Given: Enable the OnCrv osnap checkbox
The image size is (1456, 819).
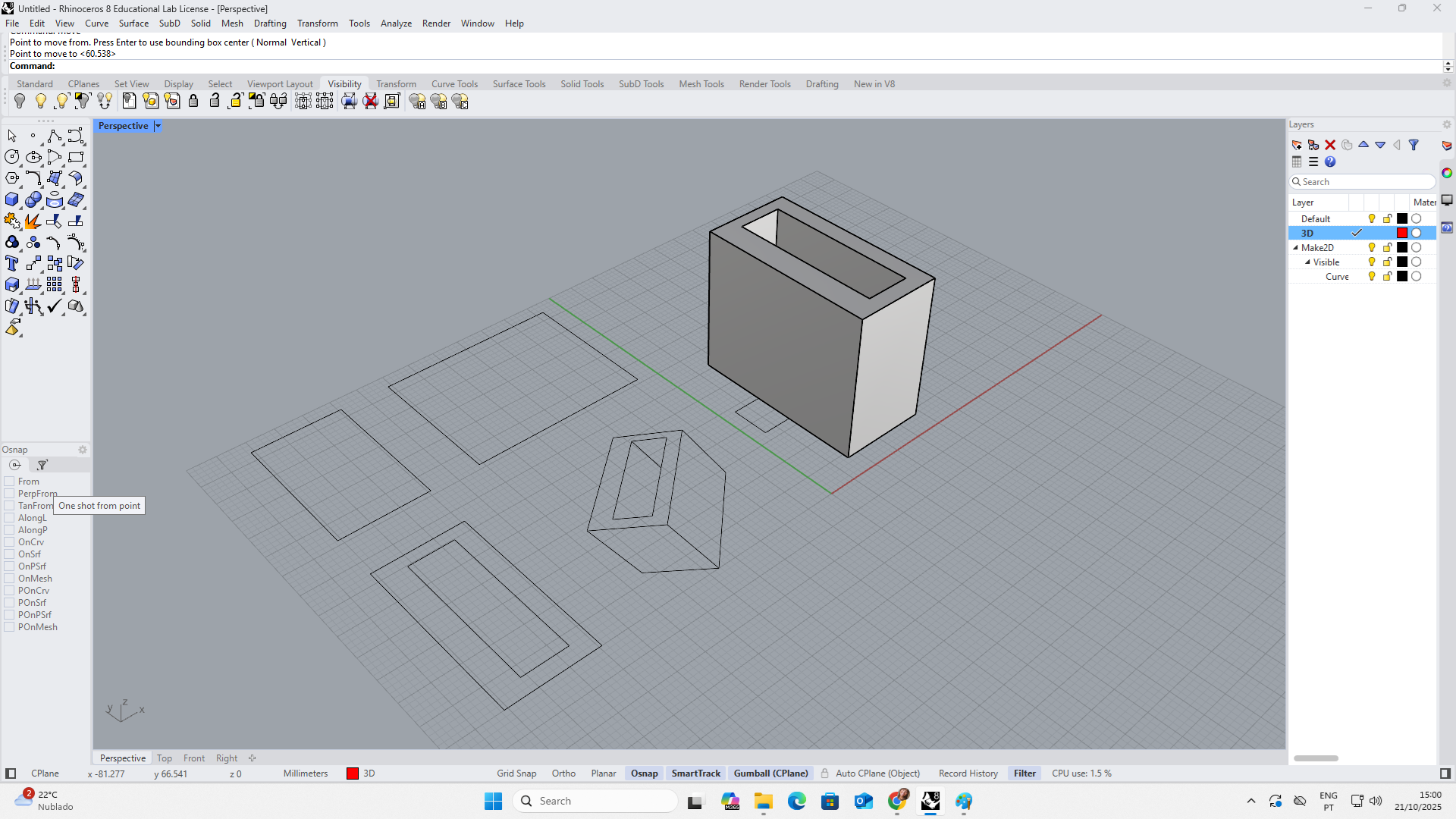Looking at the screenshot, I should pos(10,542).
